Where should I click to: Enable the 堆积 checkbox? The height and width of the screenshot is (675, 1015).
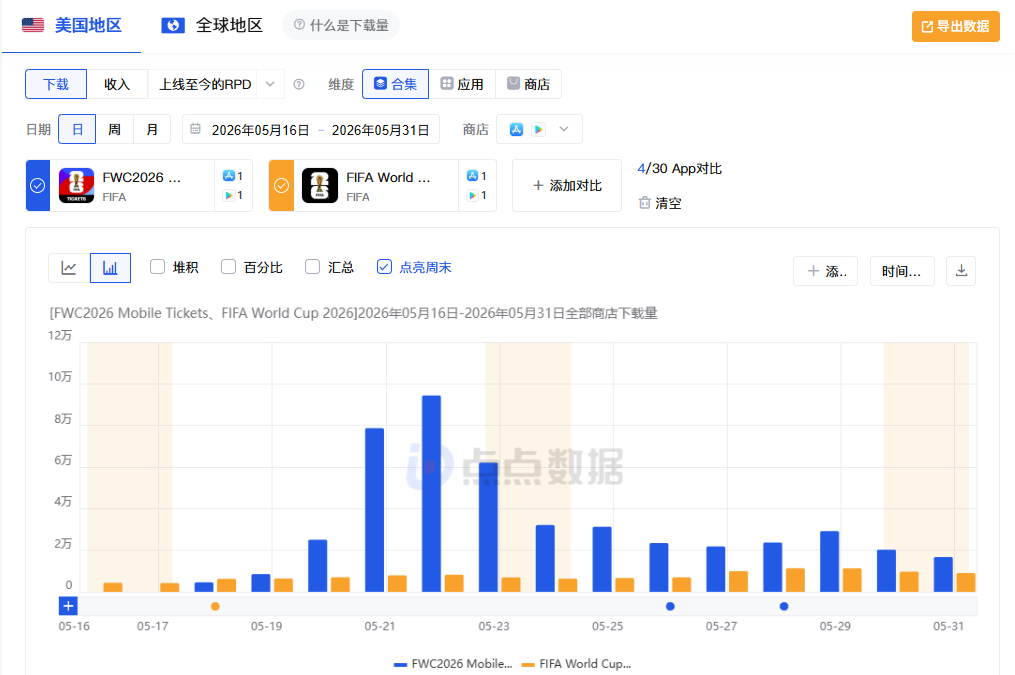157,267
